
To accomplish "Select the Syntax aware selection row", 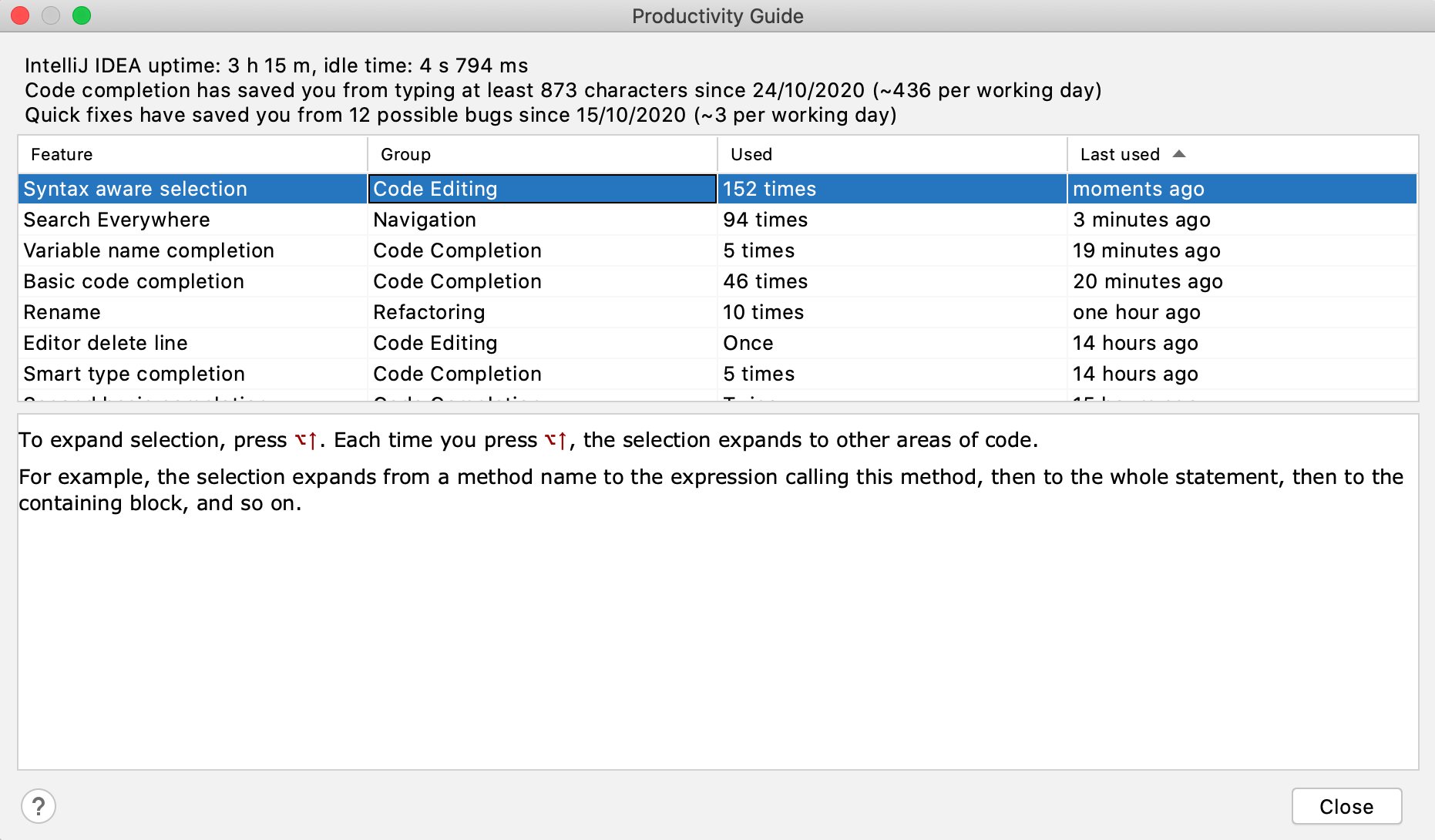I will tap(717, 189).
